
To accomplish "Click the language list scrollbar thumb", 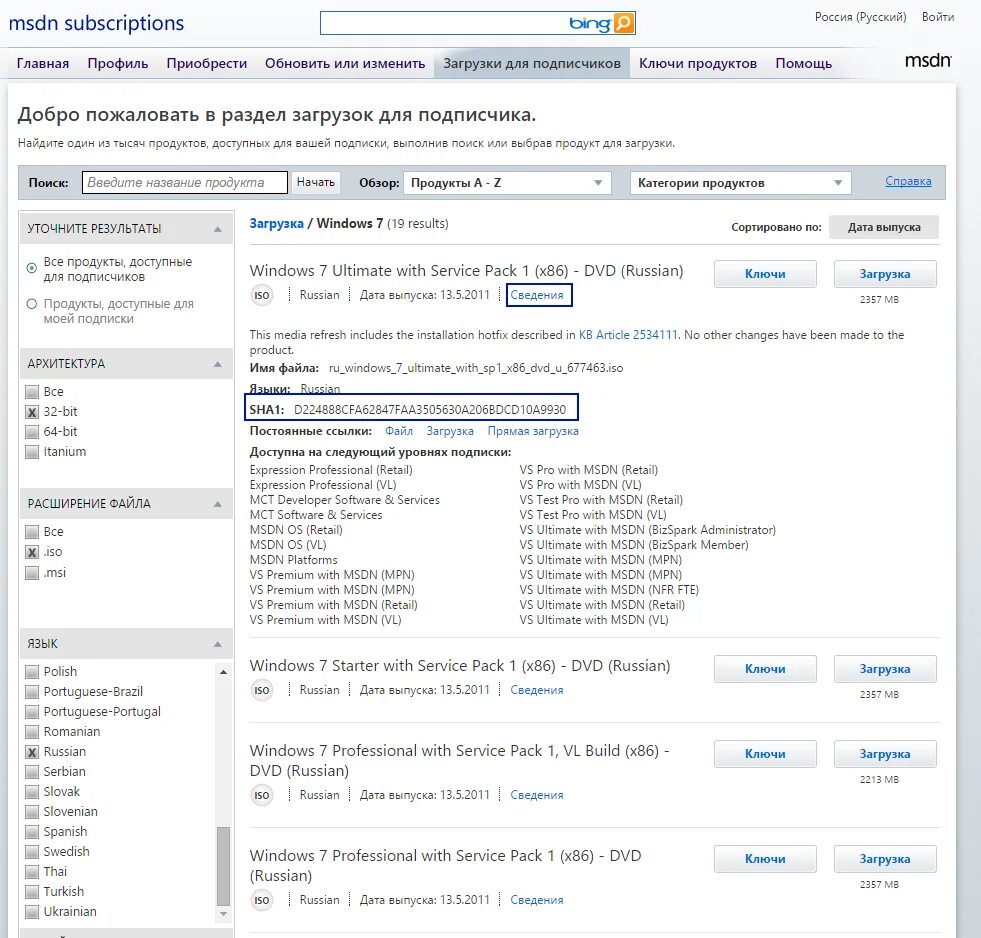I will click(x=223, y=867).
